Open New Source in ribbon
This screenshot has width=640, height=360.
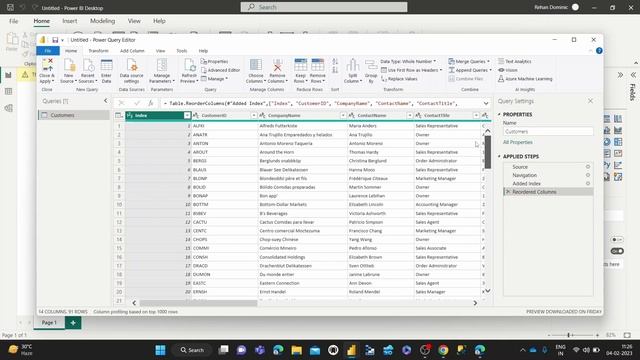[x=69, y=71]
